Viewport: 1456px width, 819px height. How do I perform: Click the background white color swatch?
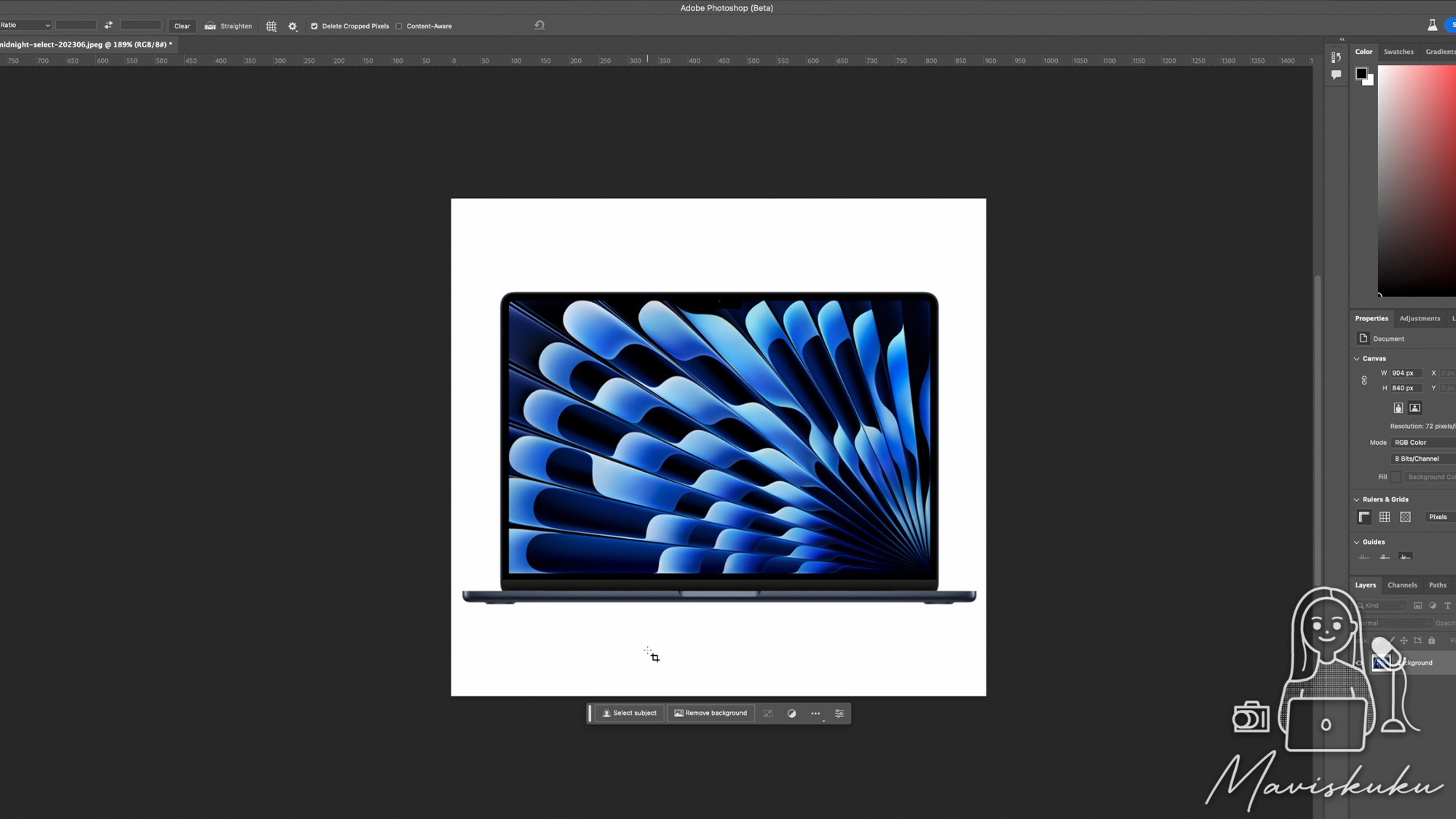1370,82
